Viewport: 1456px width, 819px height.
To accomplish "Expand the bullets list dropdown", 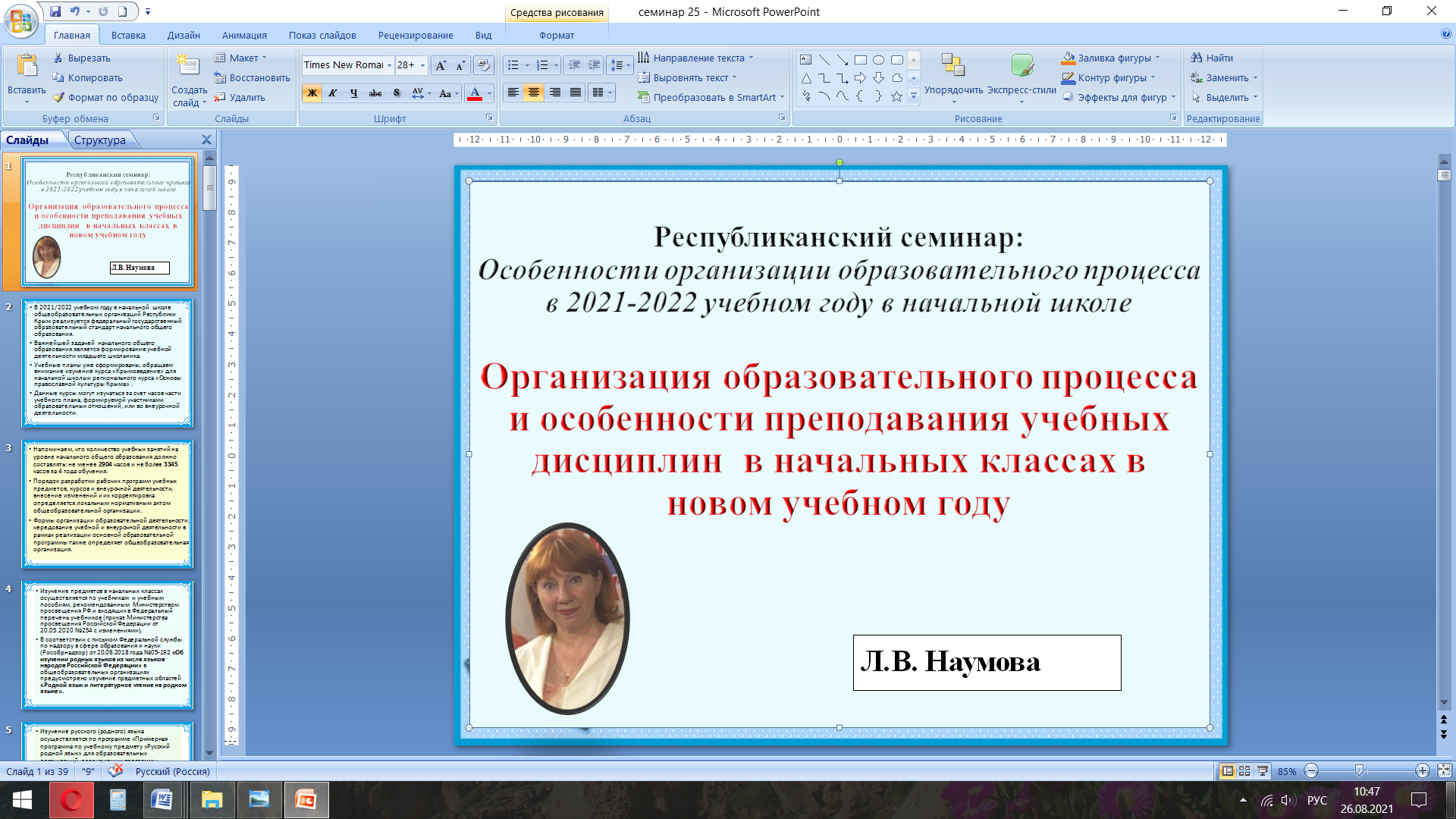I will point(527,66).
